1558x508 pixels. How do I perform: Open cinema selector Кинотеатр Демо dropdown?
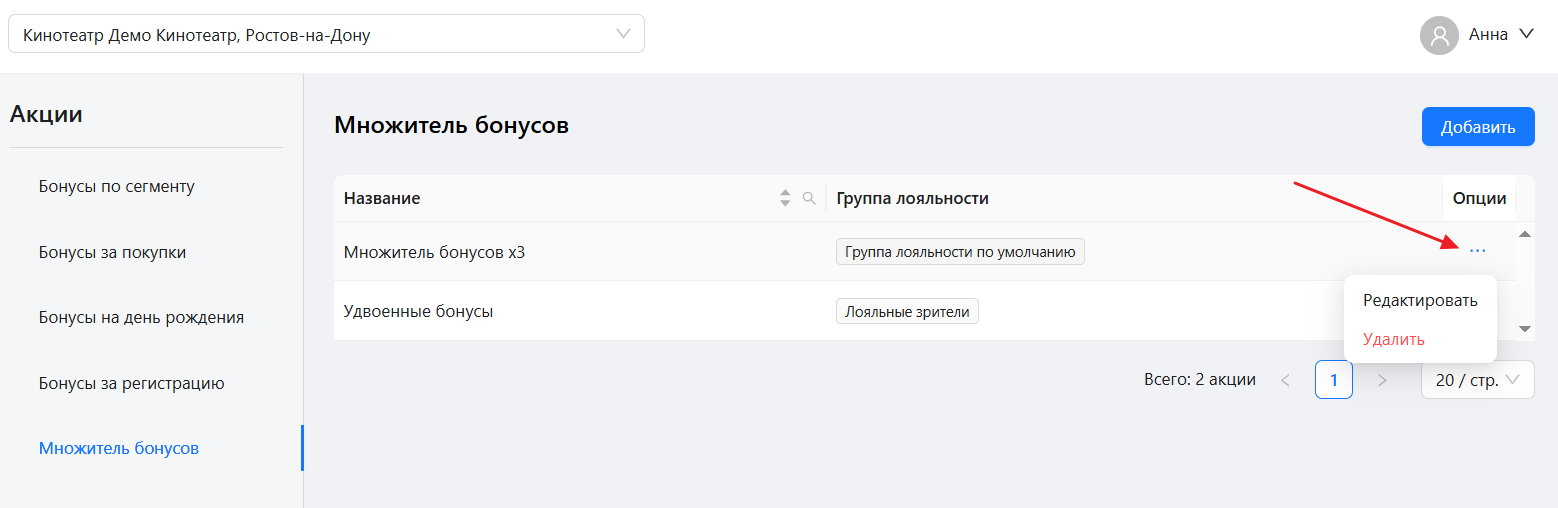[x=326, y=34]
